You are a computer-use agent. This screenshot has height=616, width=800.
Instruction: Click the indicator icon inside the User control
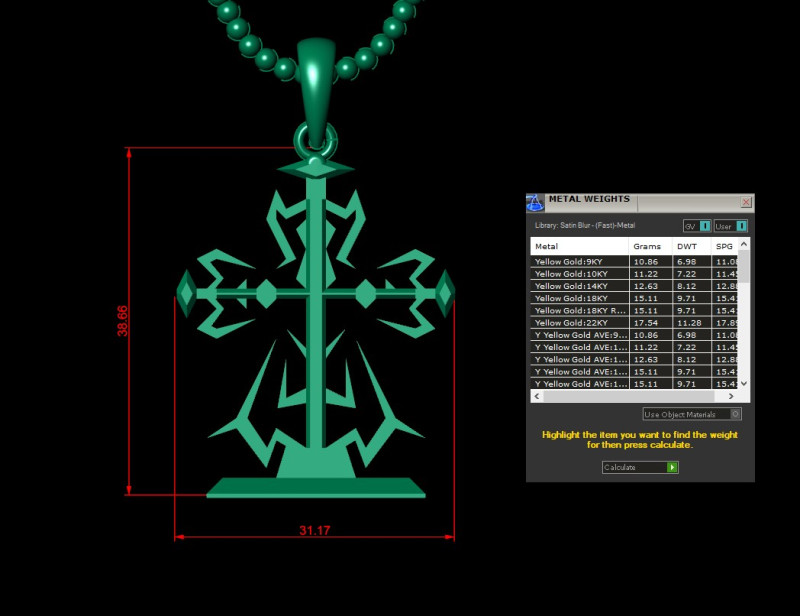tap(741, 227)
